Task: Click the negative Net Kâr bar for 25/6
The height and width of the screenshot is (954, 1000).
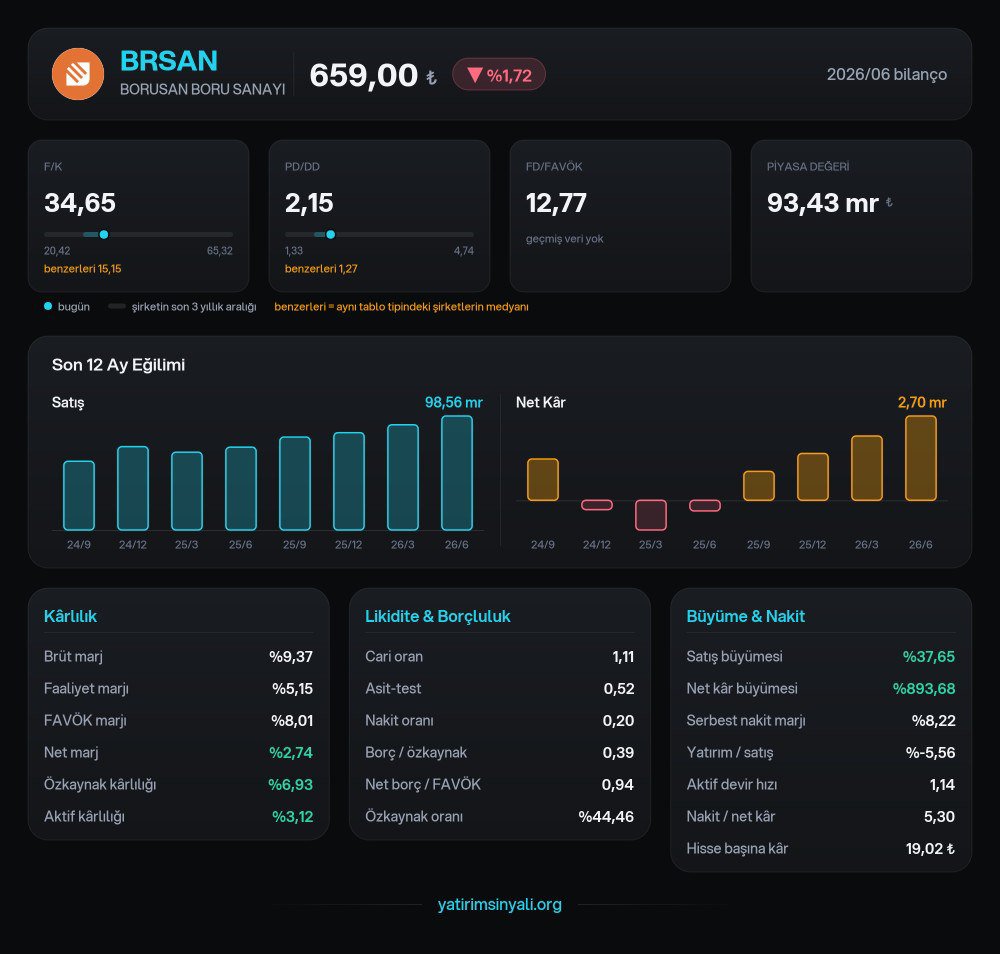Action: click(705, 506)
